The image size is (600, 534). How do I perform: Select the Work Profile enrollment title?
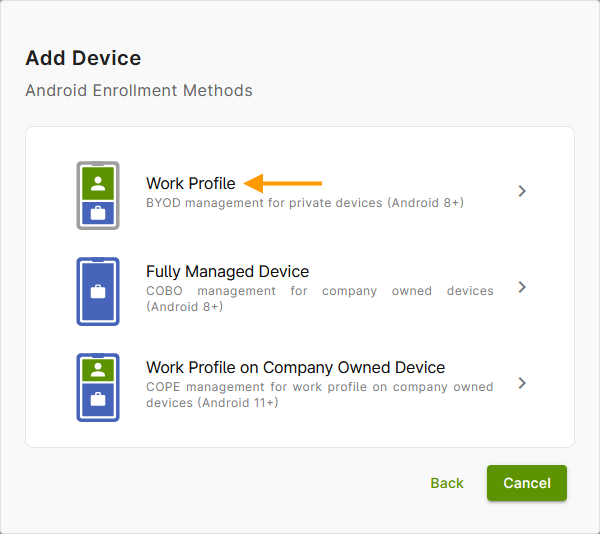pos(191,184)
